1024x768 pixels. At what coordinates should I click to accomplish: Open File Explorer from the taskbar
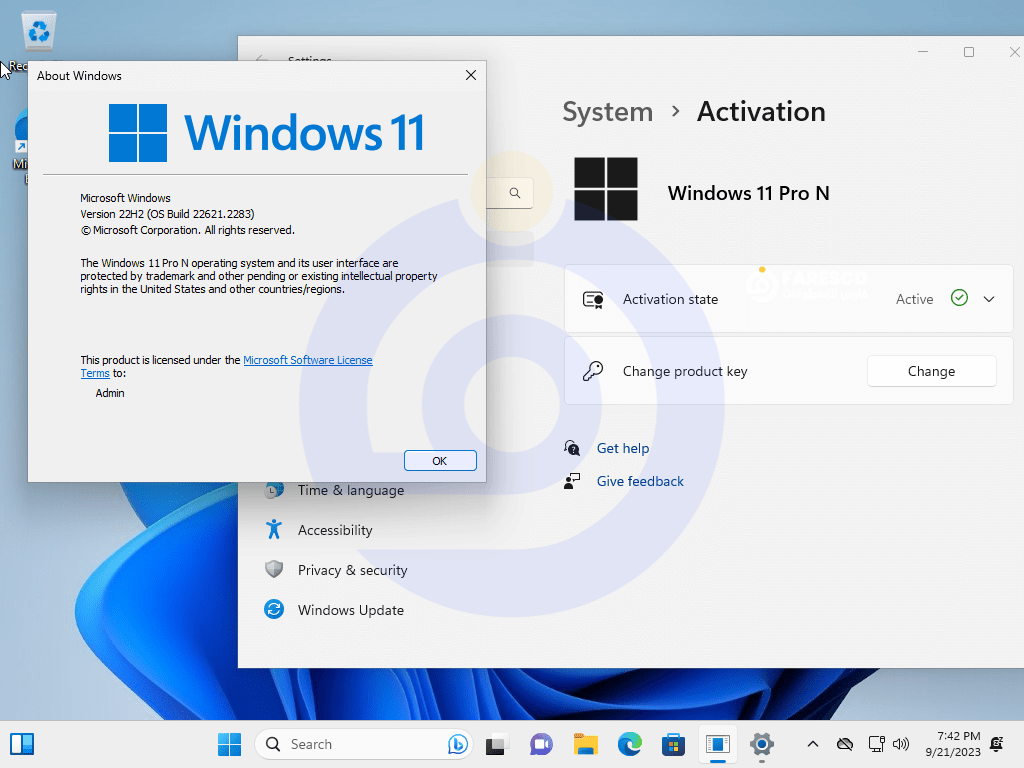click(x=586, y=744)
